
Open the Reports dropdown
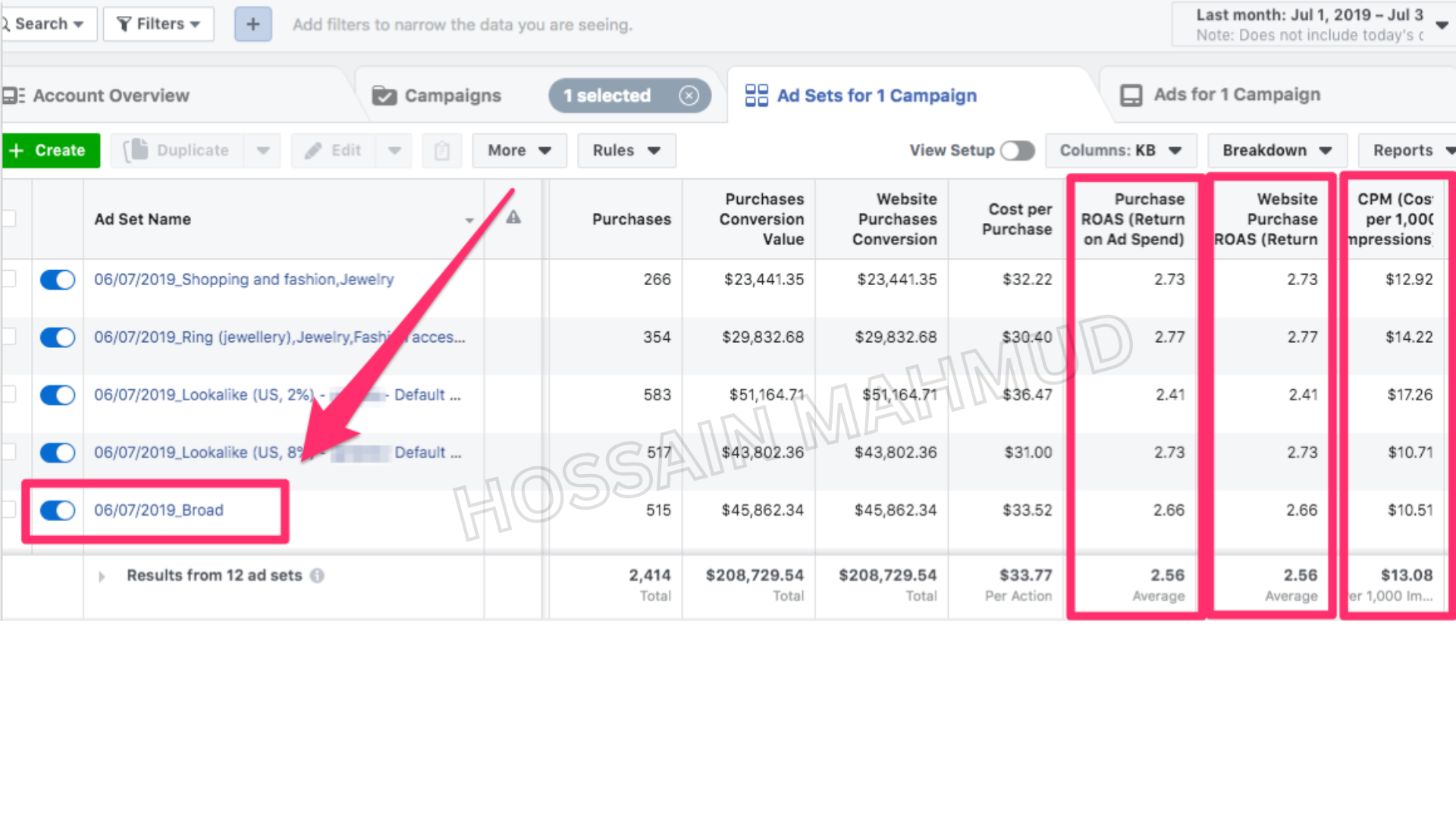coord(1407,151)
